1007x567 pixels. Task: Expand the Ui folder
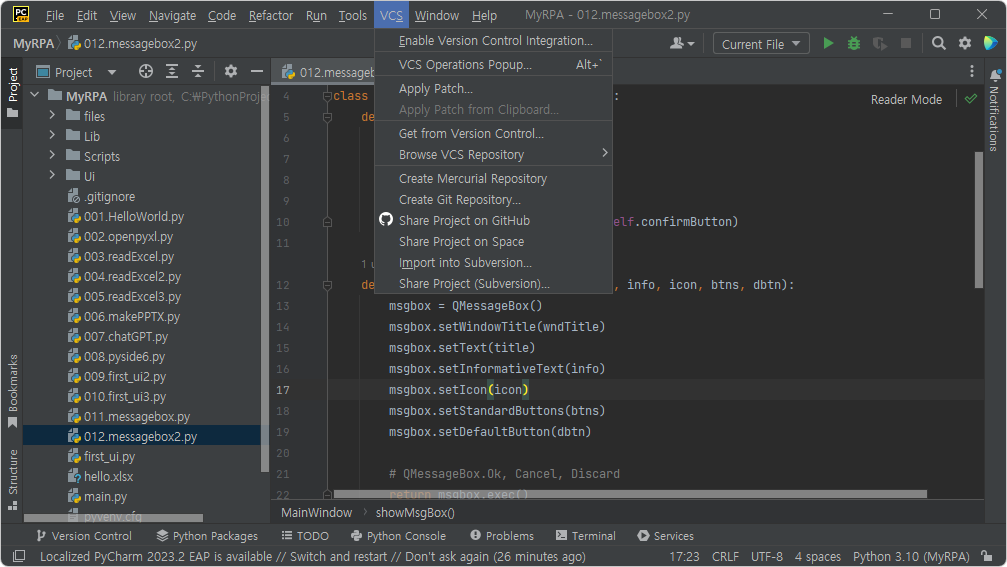tap(53, 175)
